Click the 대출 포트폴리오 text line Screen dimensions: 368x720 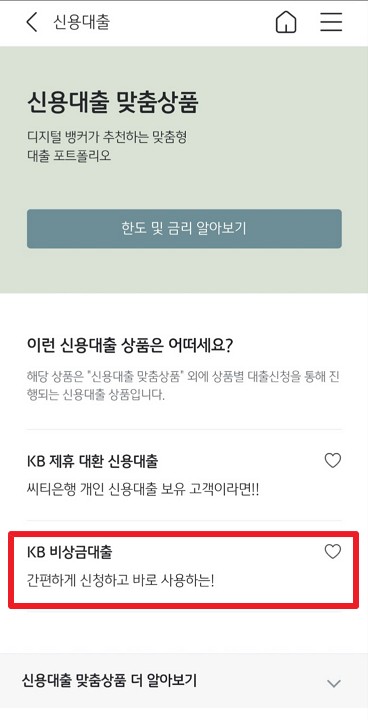[69, 155]
